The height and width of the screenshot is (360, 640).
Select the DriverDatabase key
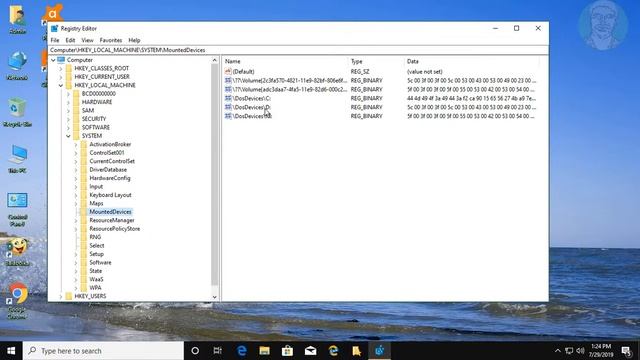(108, 169)
